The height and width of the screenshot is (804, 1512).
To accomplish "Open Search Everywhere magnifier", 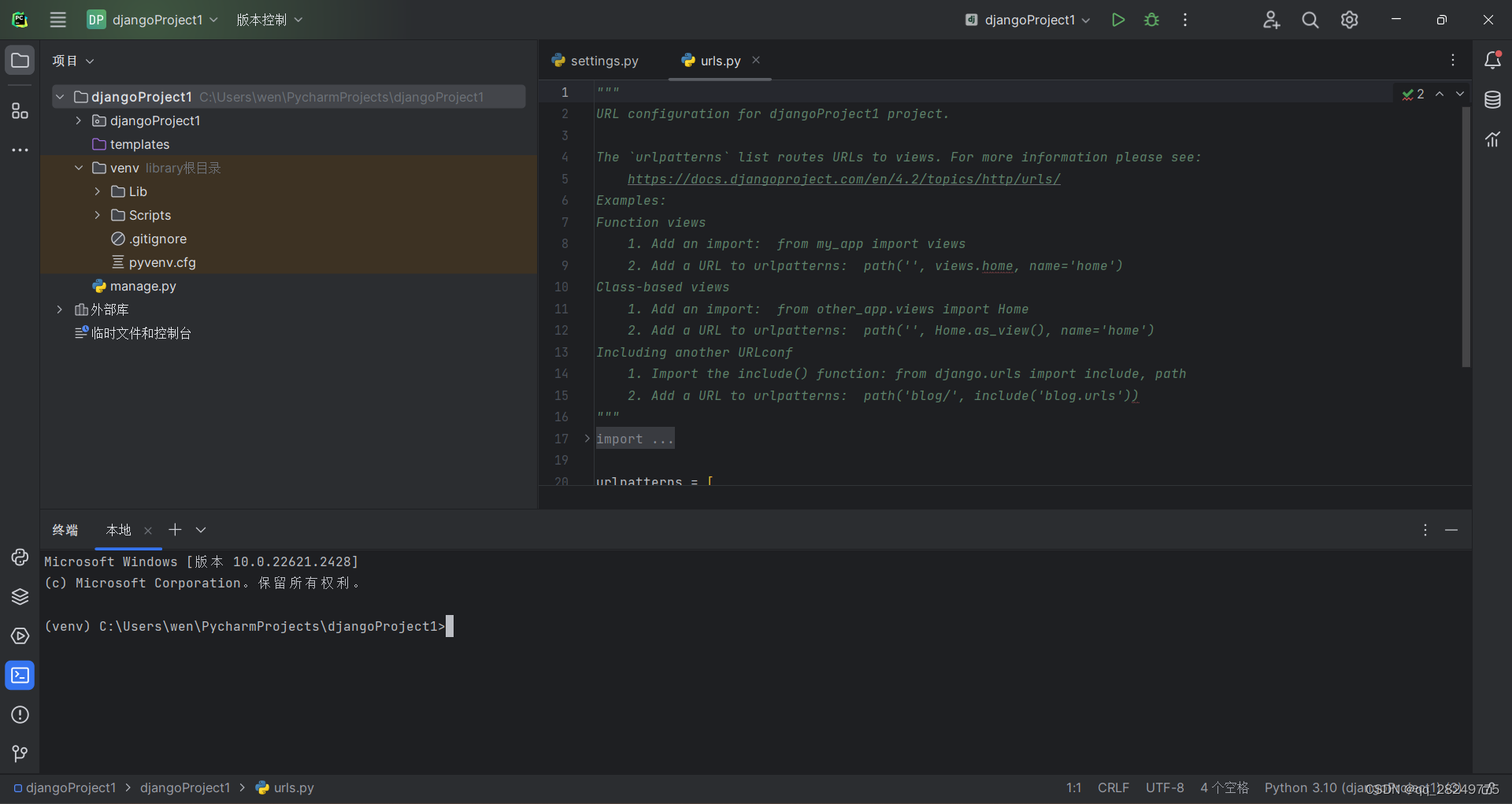I will click(1310, 20).
